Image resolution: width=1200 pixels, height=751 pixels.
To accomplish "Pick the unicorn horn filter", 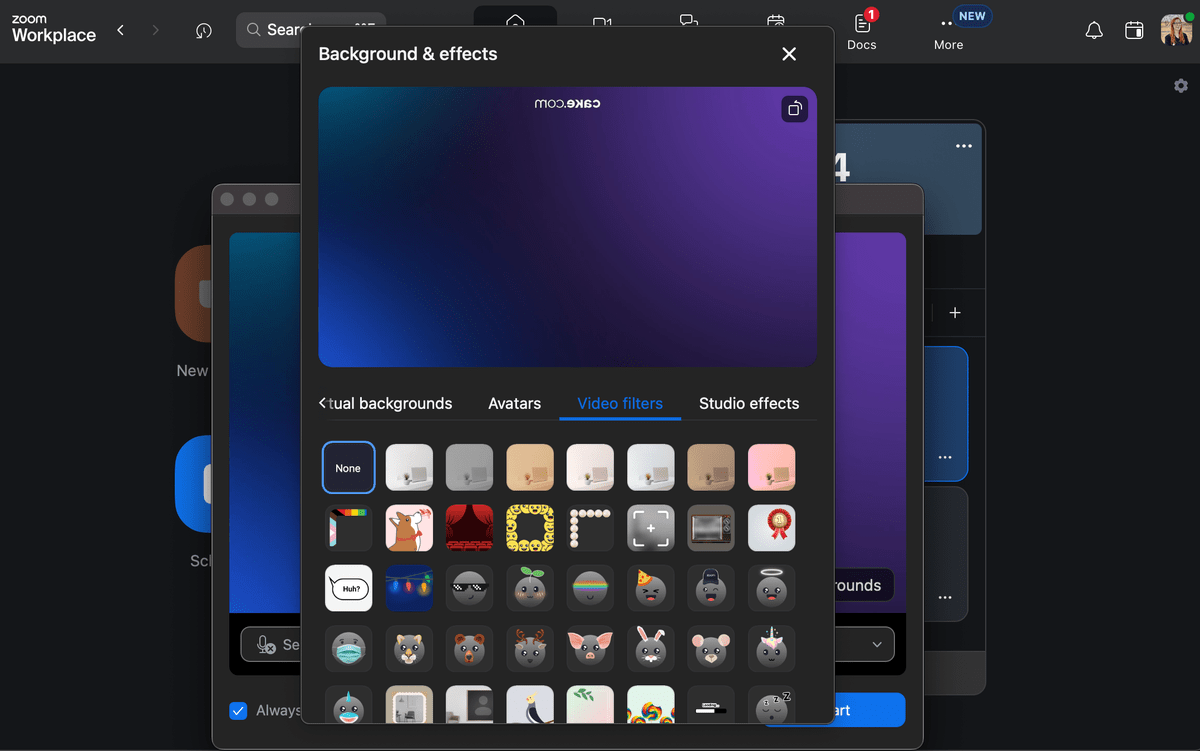I will point(771,649).
